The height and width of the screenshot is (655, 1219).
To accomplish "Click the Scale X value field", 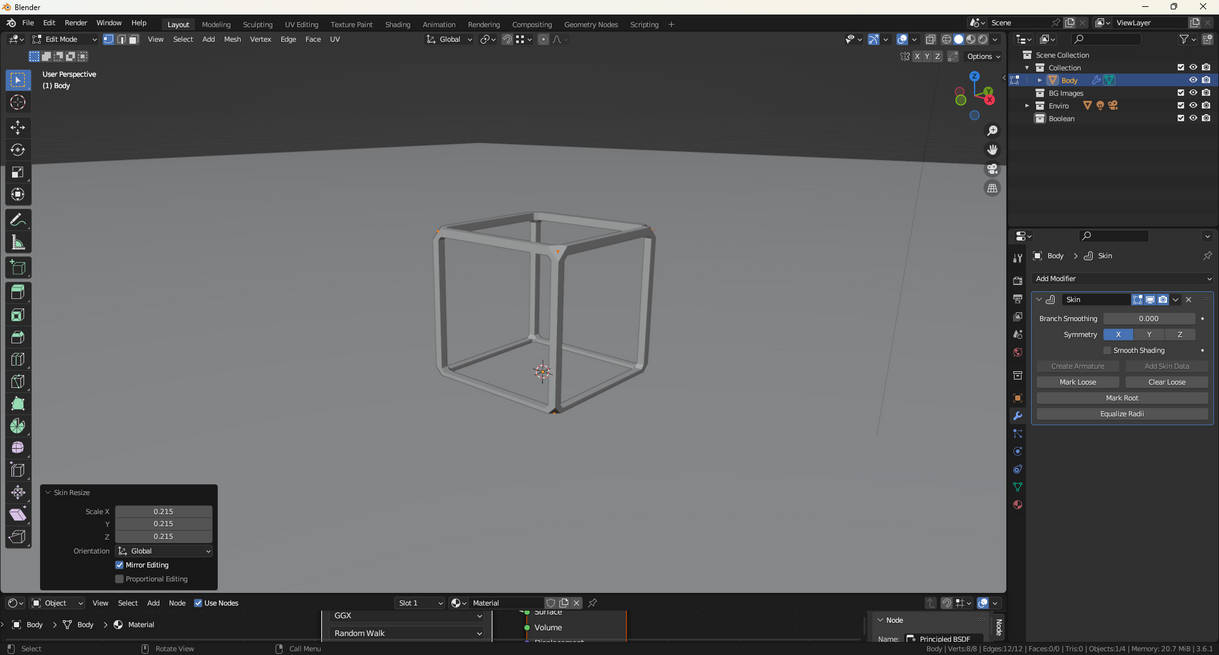I will [163, 512].
